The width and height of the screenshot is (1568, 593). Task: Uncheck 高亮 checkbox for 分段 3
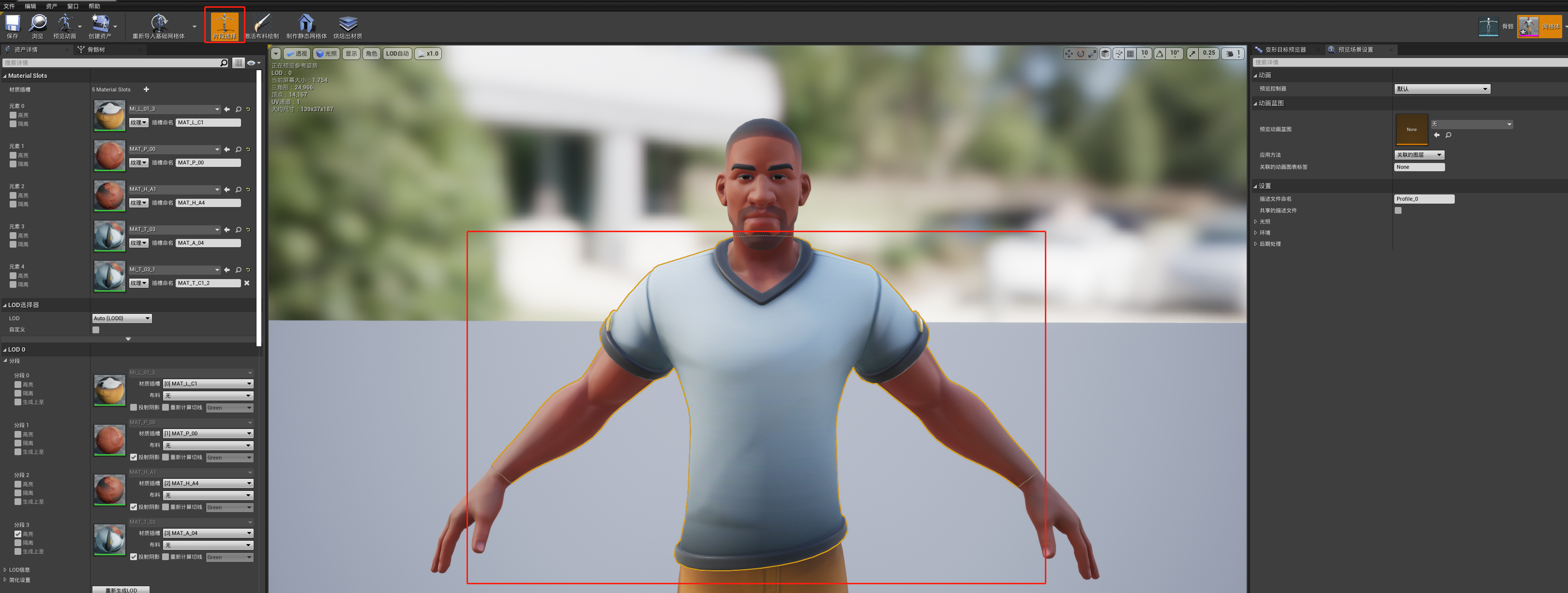pos(17,534)
